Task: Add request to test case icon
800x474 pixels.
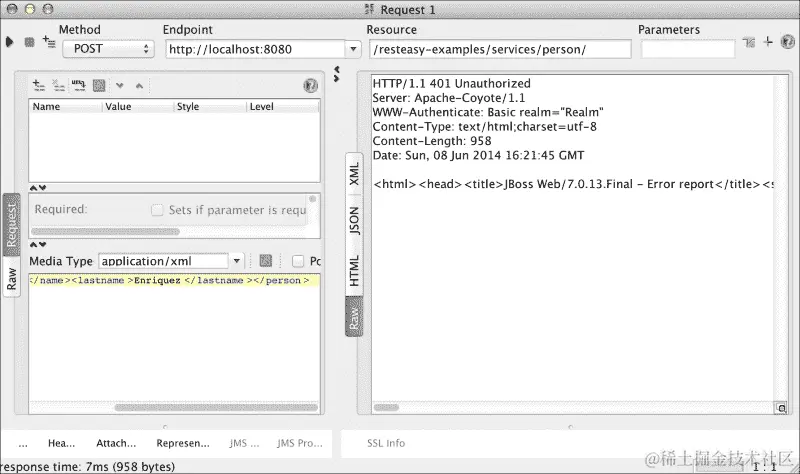Action: [x=49, y=41]
